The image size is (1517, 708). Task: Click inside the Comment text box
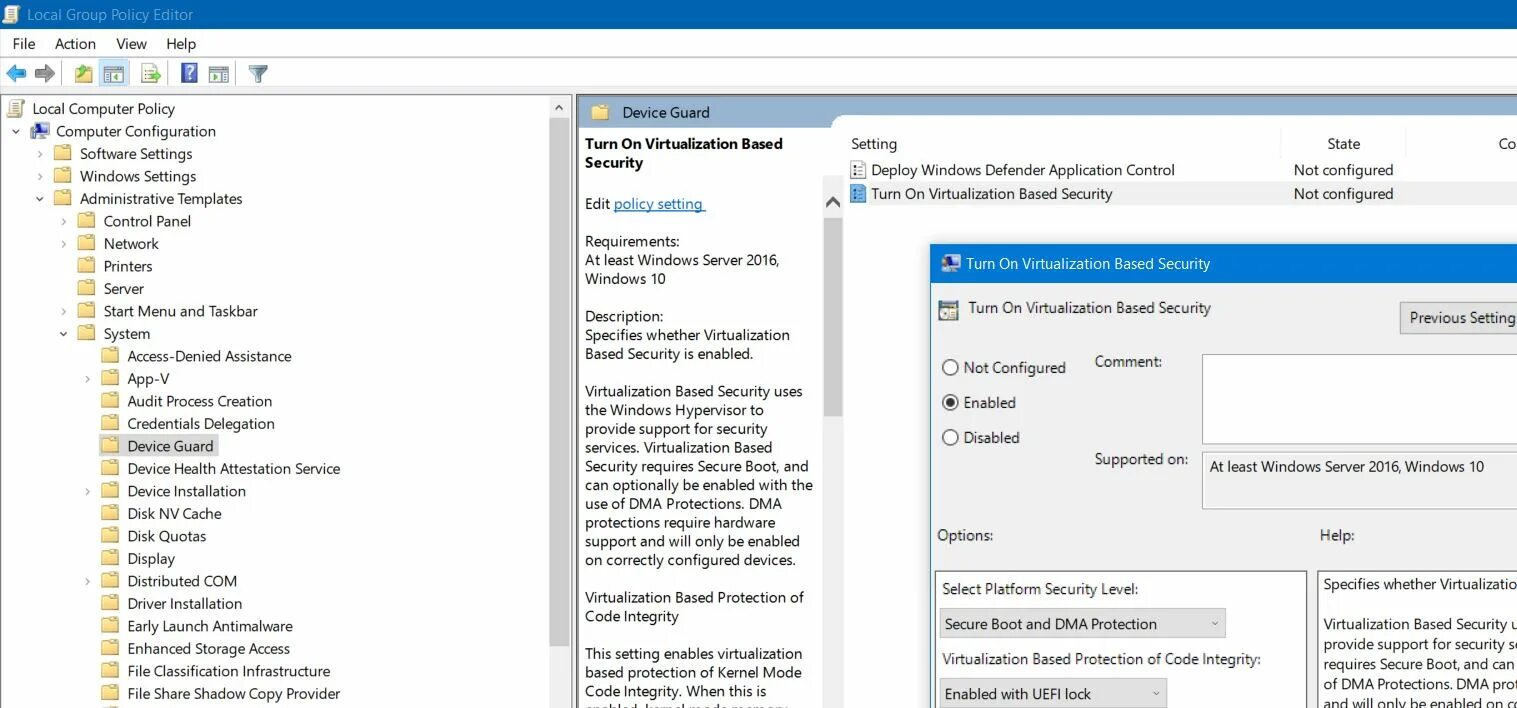pos(1359,399)
